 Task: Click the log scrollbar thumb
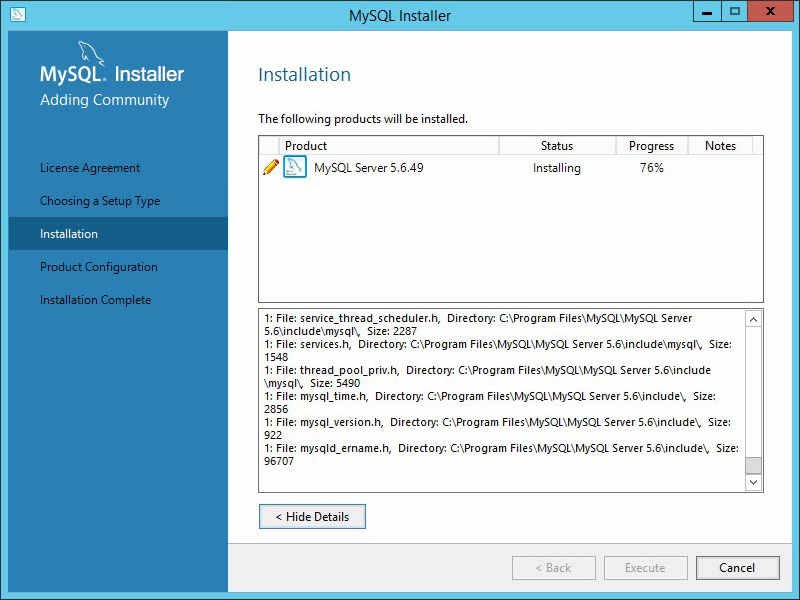click(754, 465)
